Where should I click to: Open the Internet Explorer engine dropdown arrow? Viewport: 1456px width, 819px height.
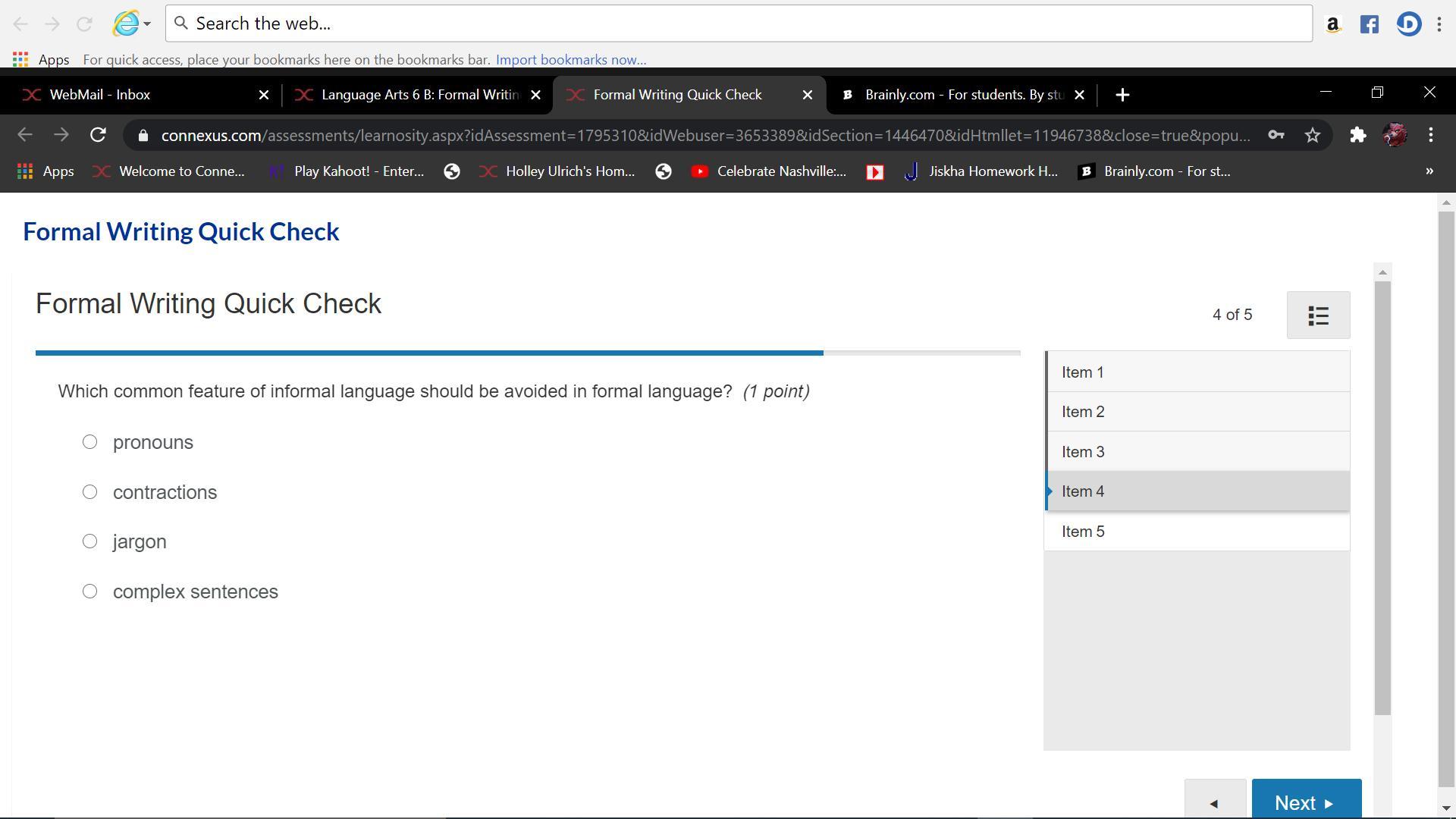coord(147,24)
